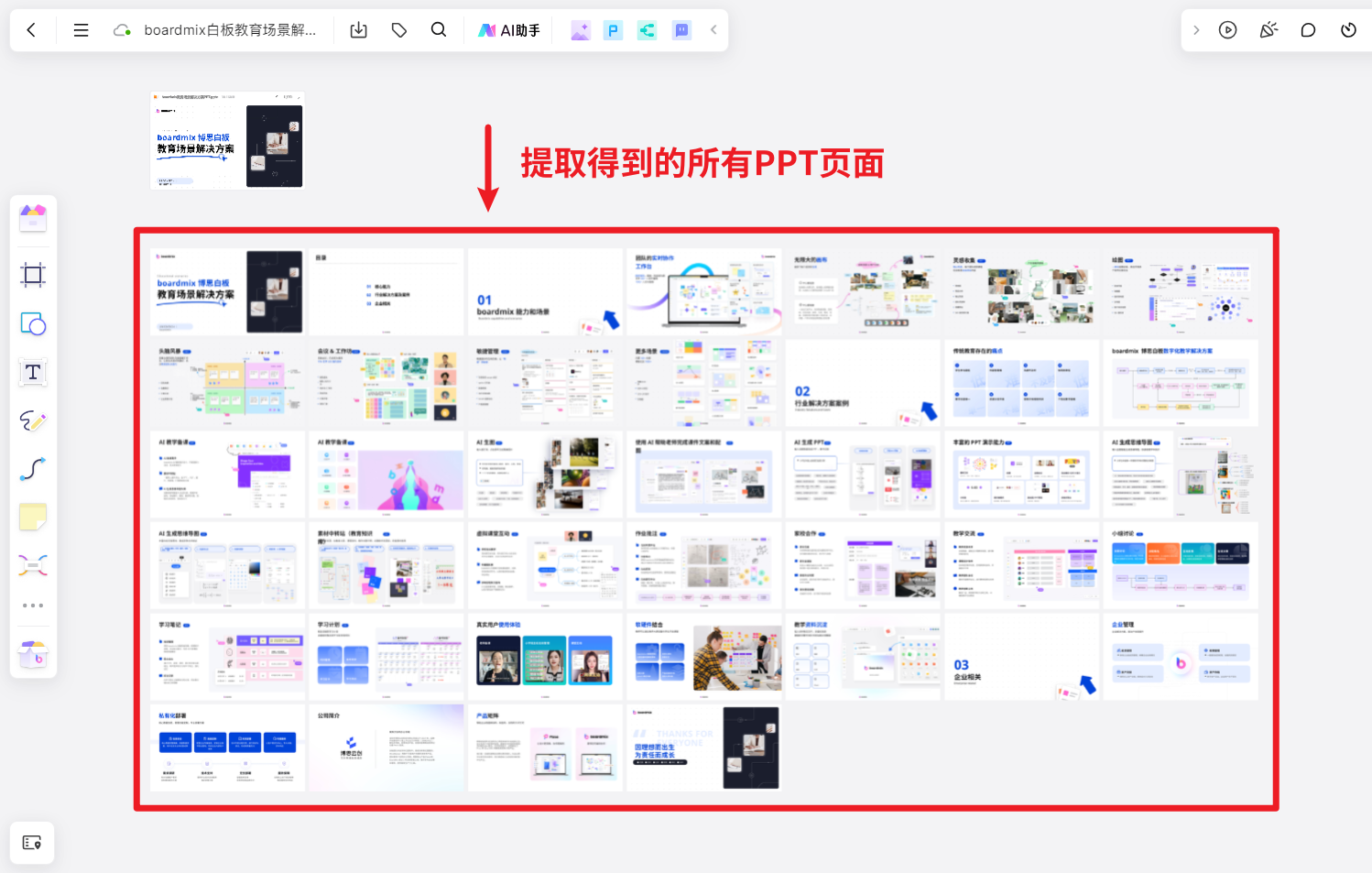Check the cloud sync status icon
1372x873 pixels.
[121, 30]
